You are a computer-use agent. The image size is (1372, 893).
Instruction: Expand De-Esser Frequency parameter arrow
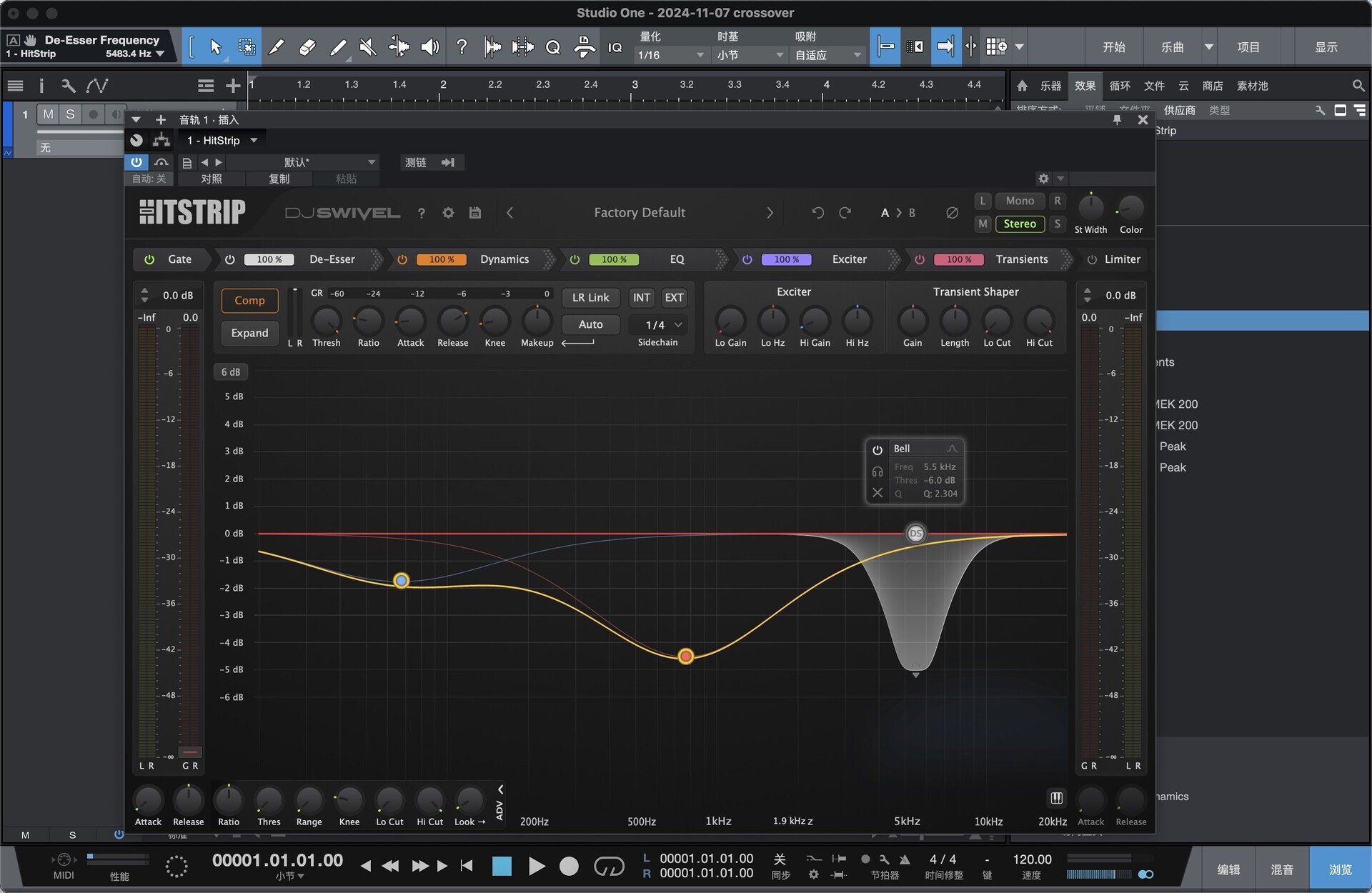point(160,54)
